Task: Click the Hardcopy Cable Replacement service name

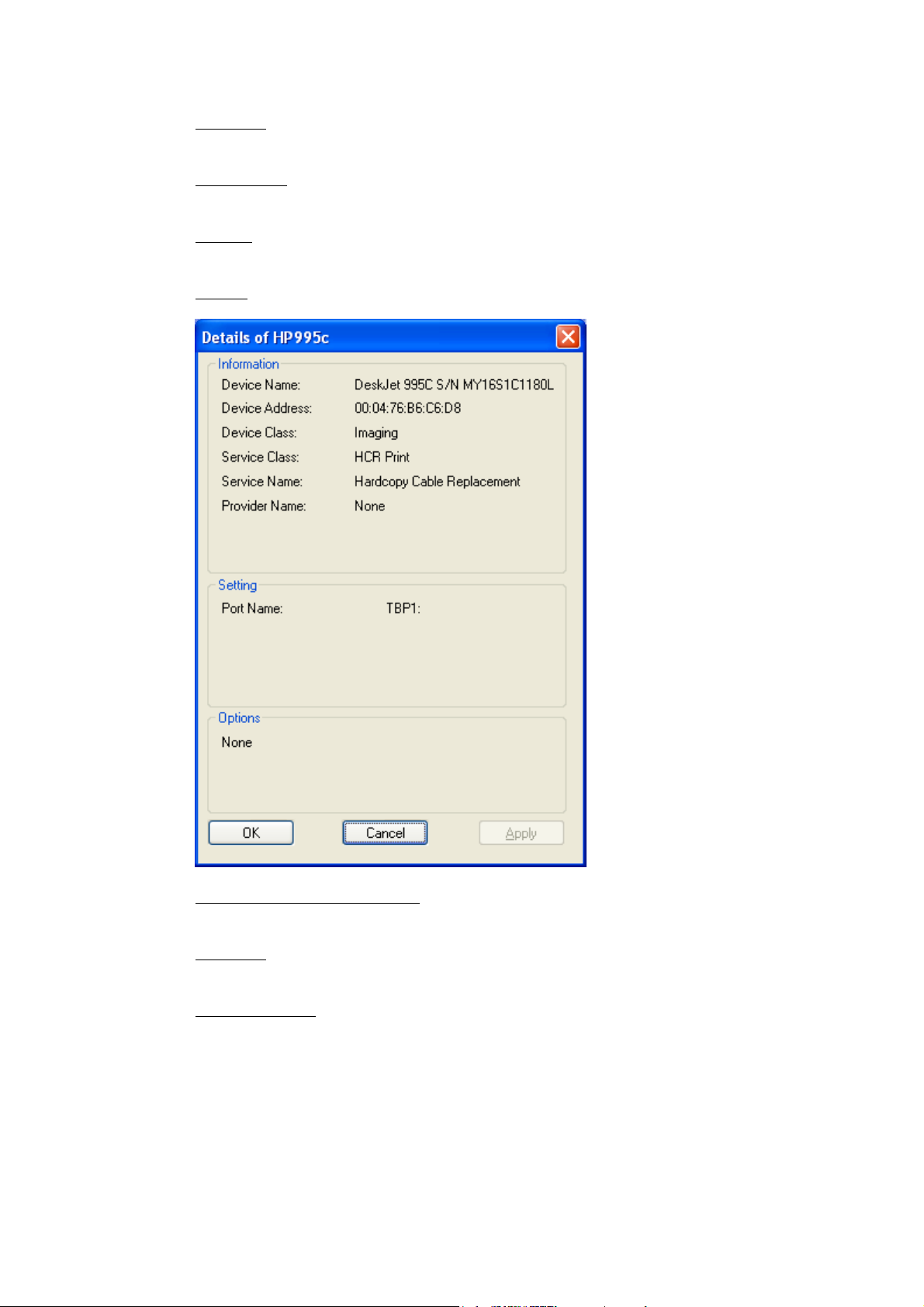Action: (437, 482)
